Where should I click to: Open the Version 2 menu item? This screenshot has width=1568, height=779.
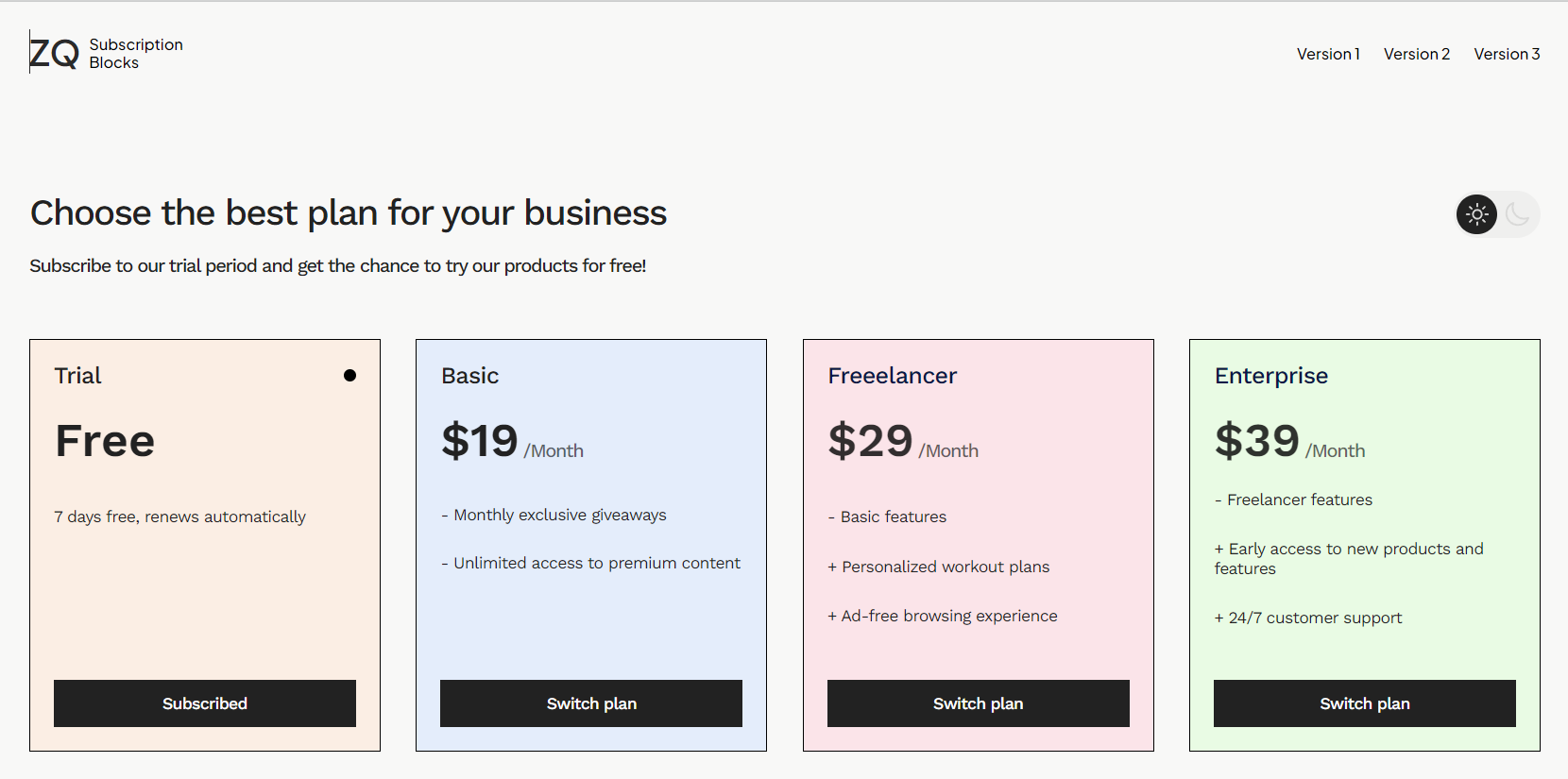pyautogui.click(x=1416, y=54)
